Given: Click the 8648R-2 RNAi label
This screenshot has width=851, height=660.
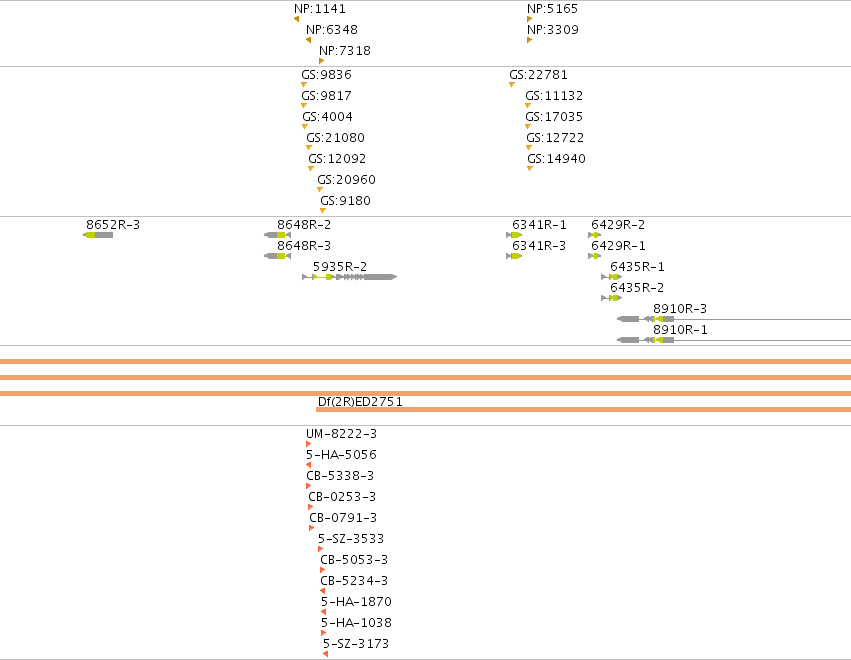Looking at the screenshot, I should coord(304,225).
